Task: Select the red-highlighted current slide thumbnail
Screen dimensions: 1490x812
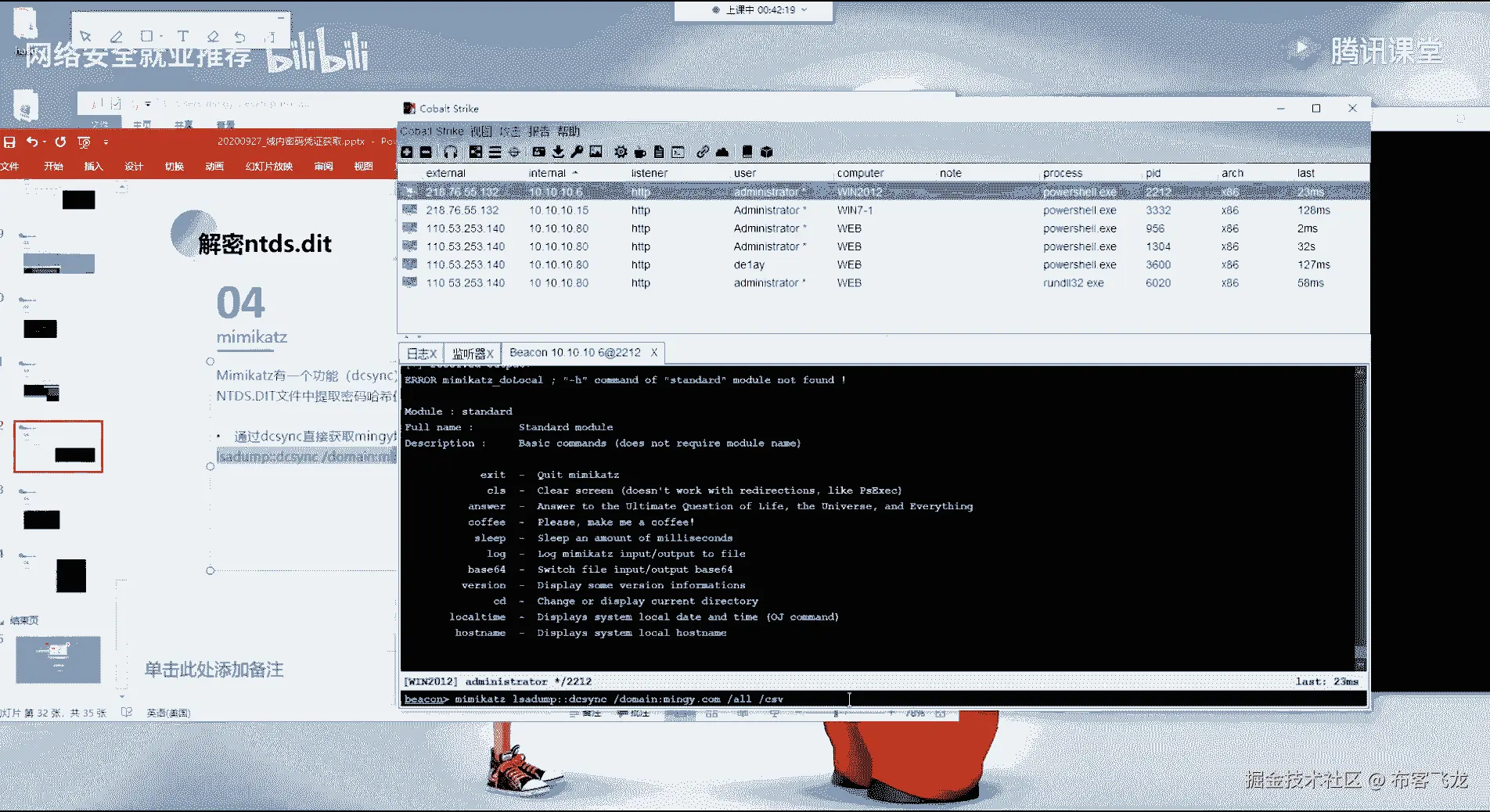Action: click(x=58, y=446)
